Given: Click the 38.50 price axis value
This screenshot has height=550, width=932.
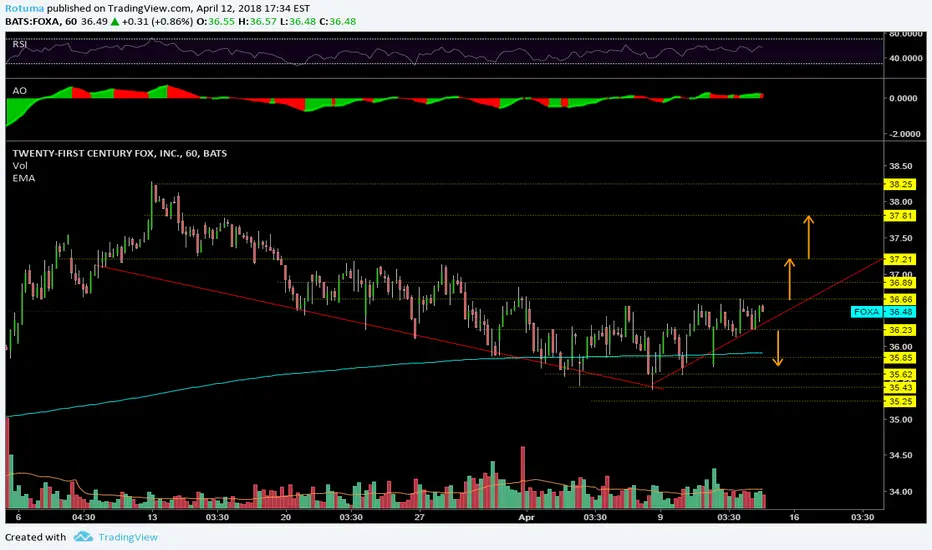Looking at the screenshot, I should (900, 166).
